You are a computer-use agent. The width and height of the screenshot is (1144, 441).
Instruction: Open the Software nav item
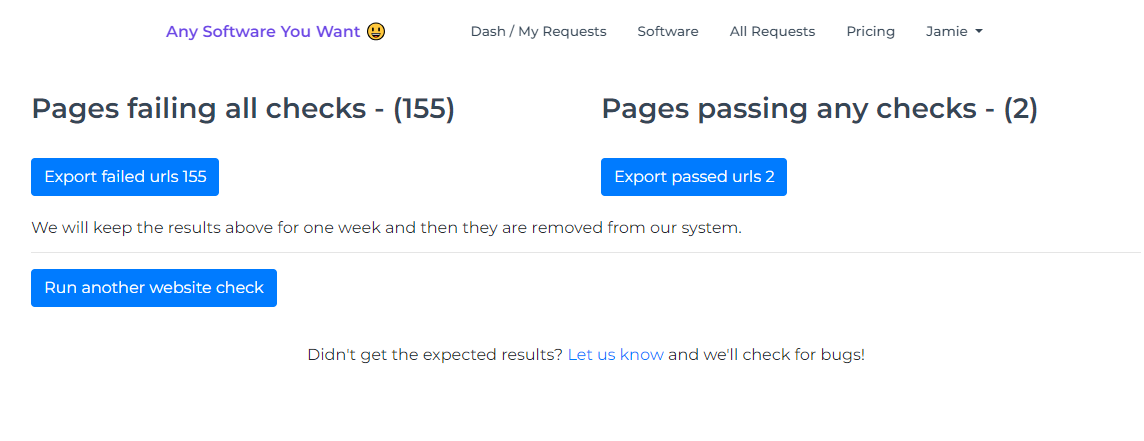tap(668, 31)
